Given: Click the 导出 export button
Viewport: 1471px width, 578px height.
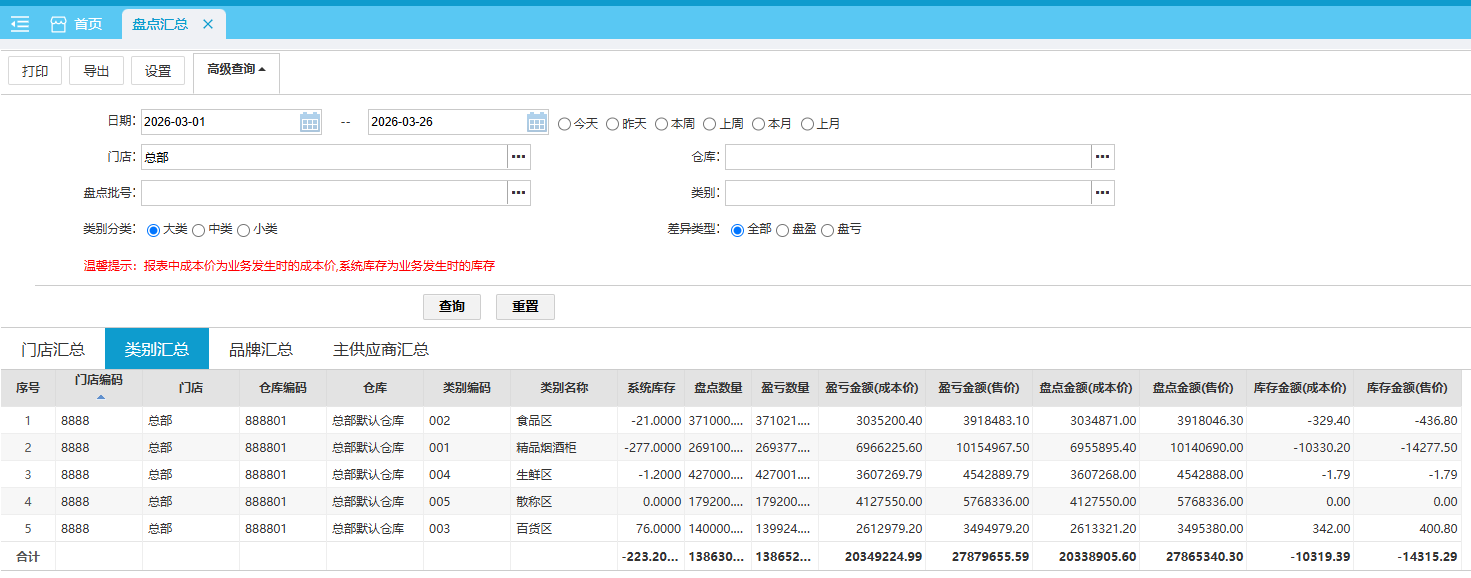Looking at the screenshot, I should click(x=96, y=71).
